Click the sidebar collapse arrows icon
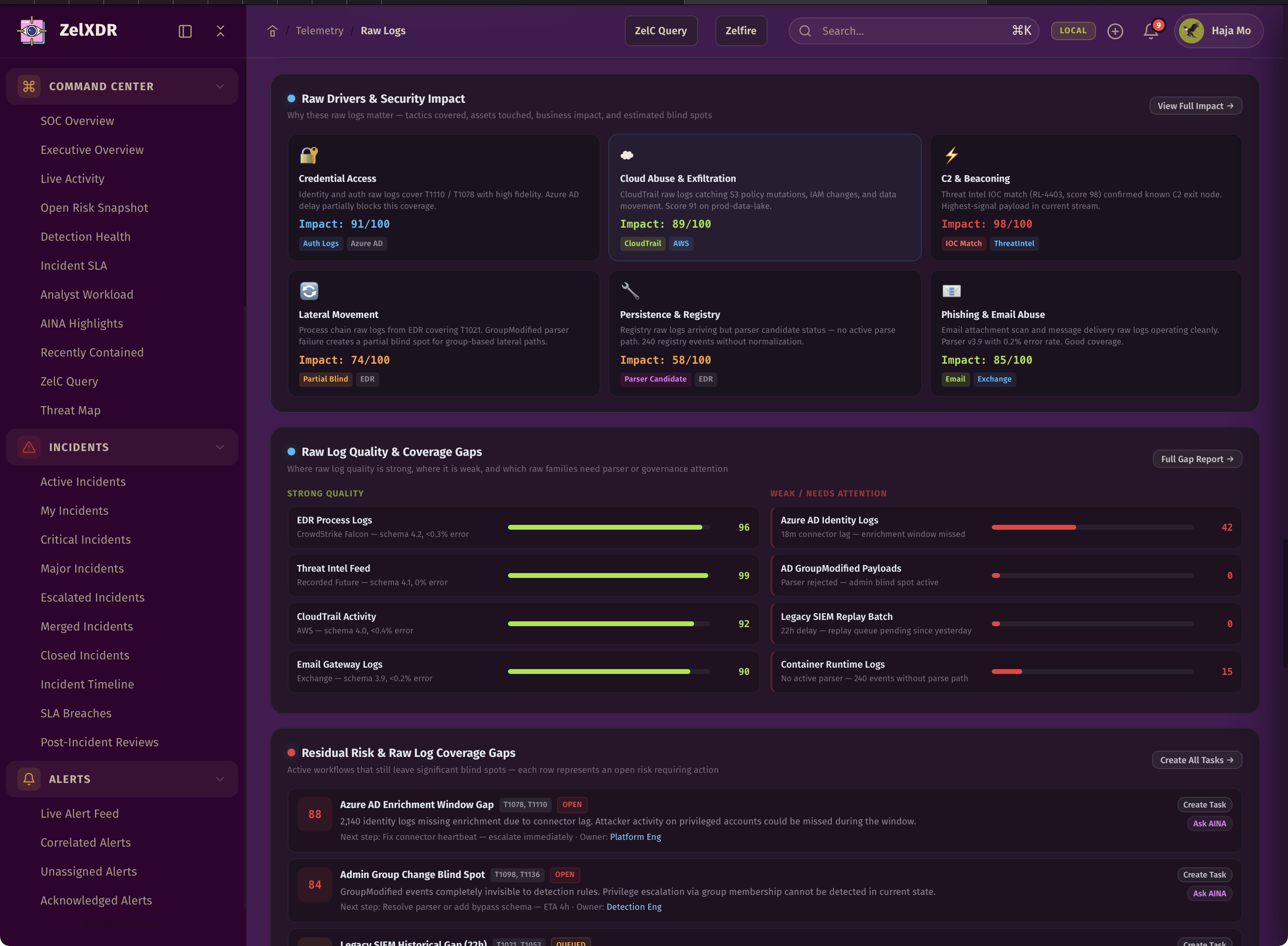Image resolution: width=1288 pixels, height=946 pixels. coord(220,31)
